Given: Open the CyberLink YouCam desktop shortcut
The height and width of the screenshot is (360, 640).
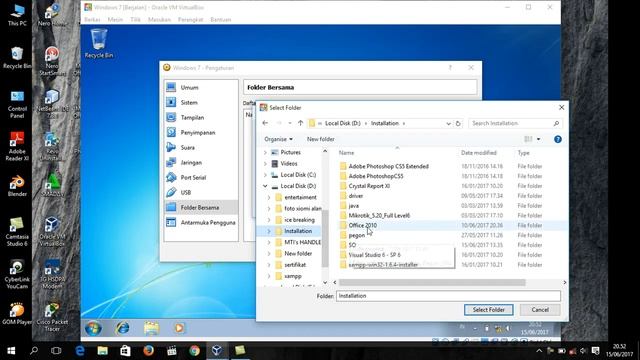Looking at the screenshot, I should point(17,274).
